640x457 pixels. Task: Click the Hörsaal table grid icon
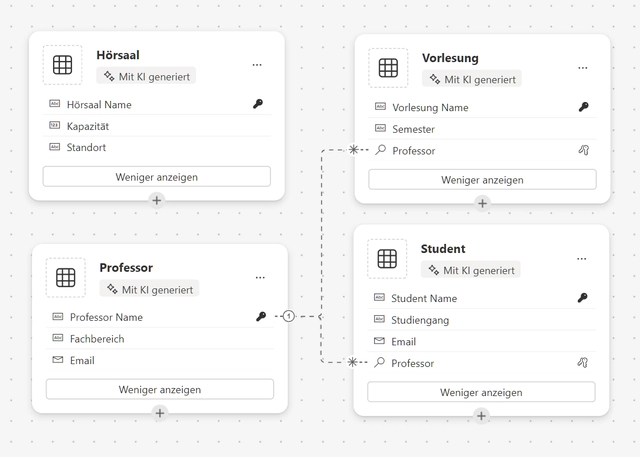(x=62, y=65)
